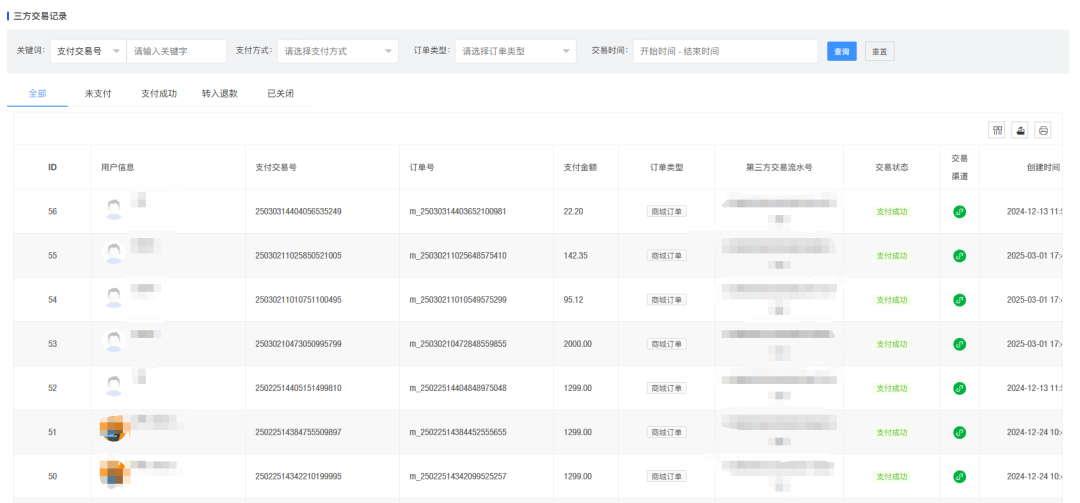Image resolution: width=1080 pixels, height=503 pixels.
Task: Click payment number 25030211025850521005
Action: tap(298, 256)
